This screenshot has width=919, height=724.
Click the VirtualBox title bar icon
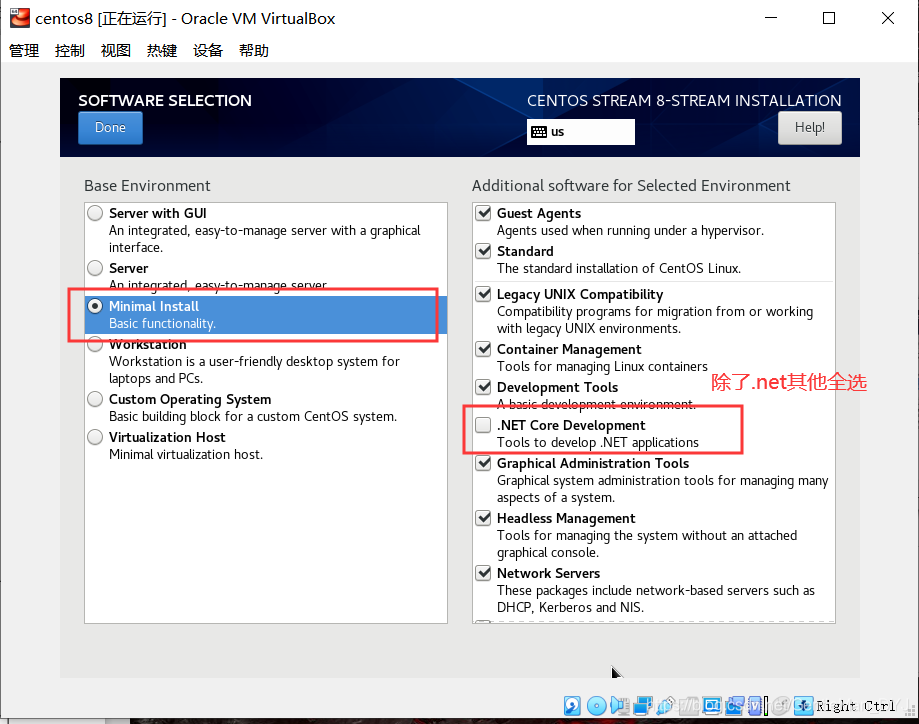tap(20, 18)
